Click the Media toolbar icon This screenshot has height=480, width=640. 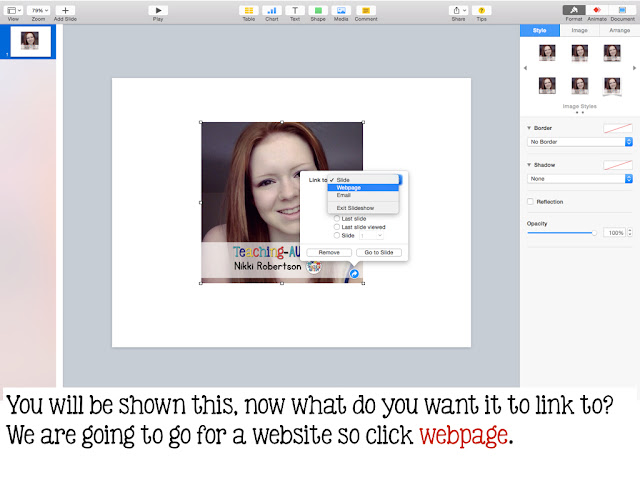pos(341,11)
